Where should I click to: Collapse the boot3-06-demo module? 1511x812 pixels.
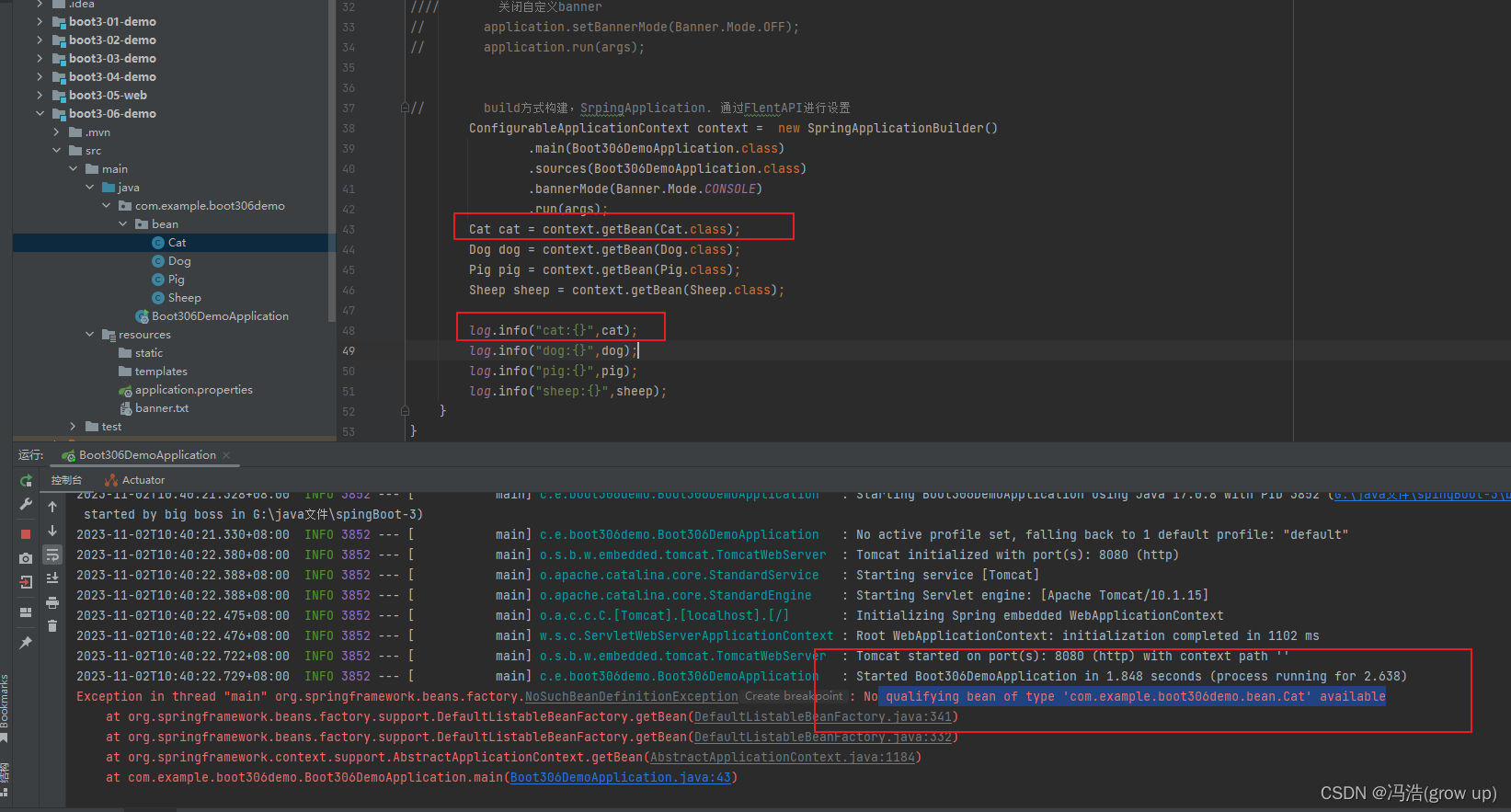[40, 113]
